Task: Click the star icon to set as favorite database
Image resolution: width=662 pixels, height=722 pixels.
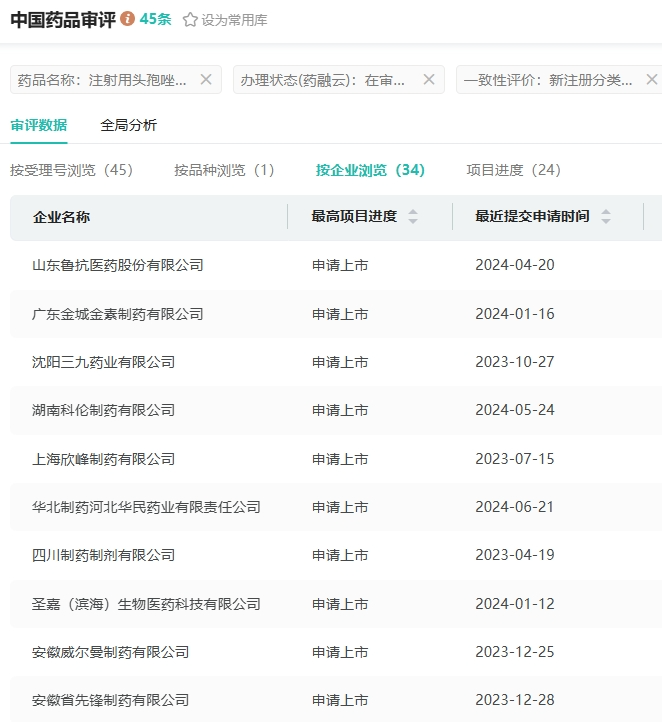Action: tap(190, 20)
